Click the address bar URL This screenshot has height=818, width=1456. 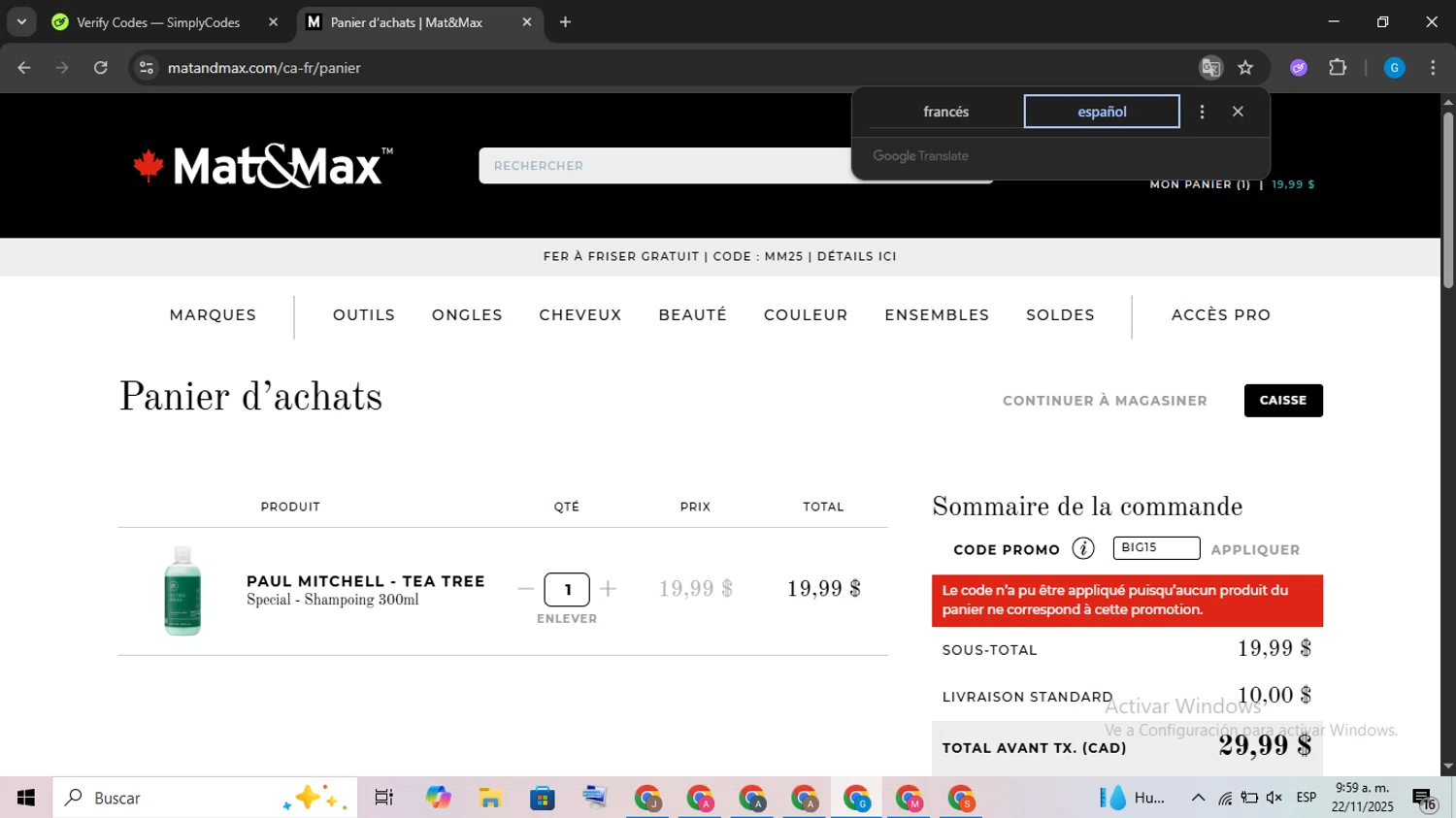[x=264, y=68]
